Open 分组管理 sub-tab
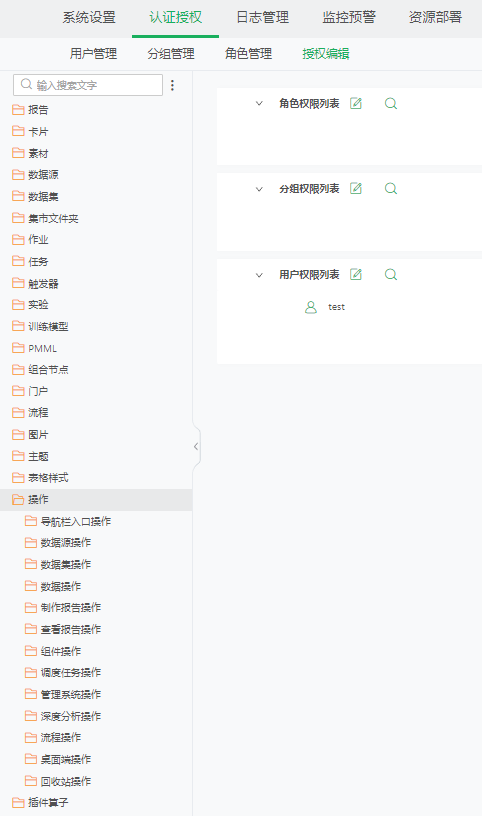Image resolution: width=482 pixels, height=816 pixels. (171, 54)
